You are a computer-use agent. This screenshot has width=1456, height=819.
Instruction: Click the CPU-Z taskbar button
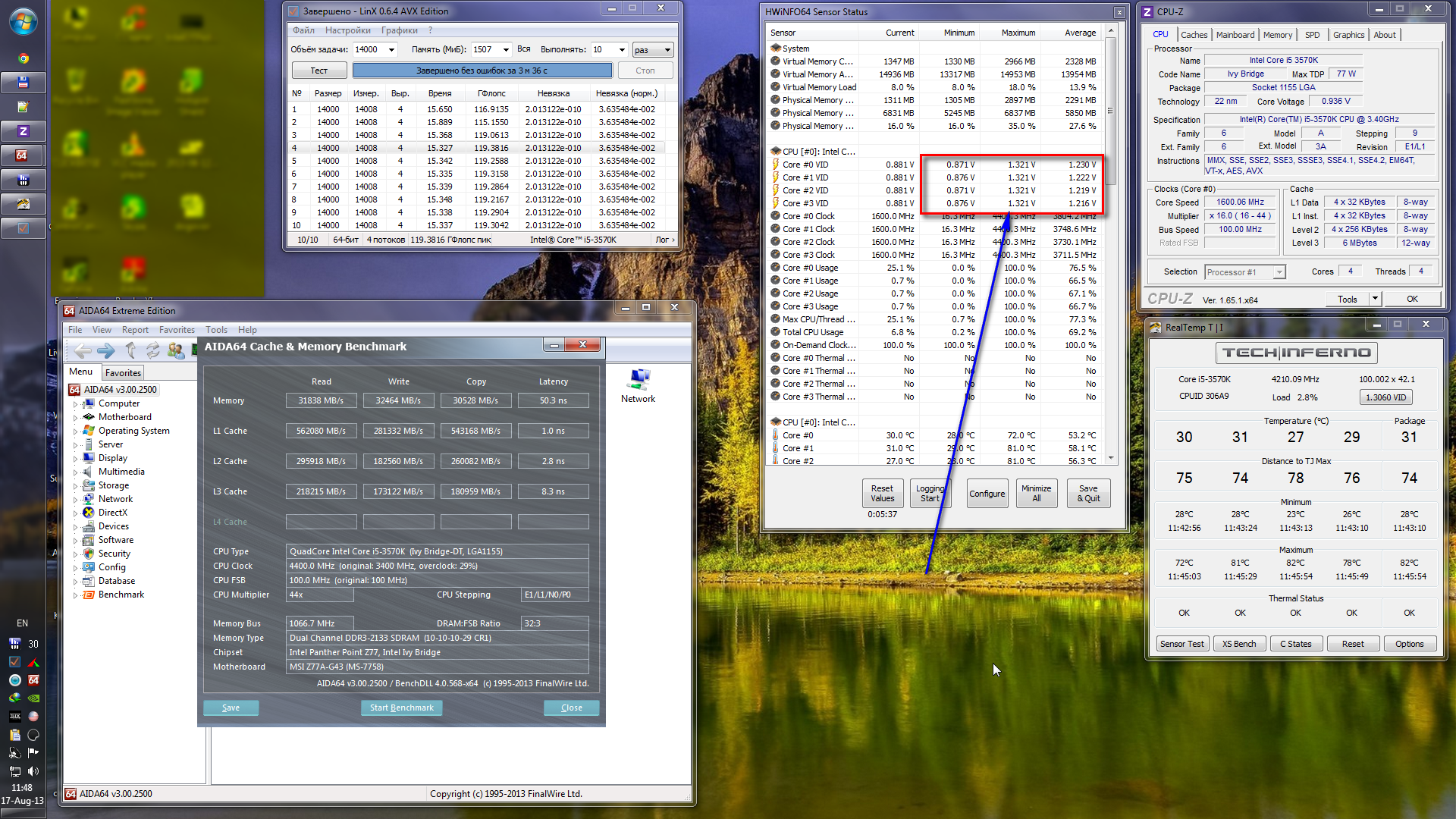[24, 131]
